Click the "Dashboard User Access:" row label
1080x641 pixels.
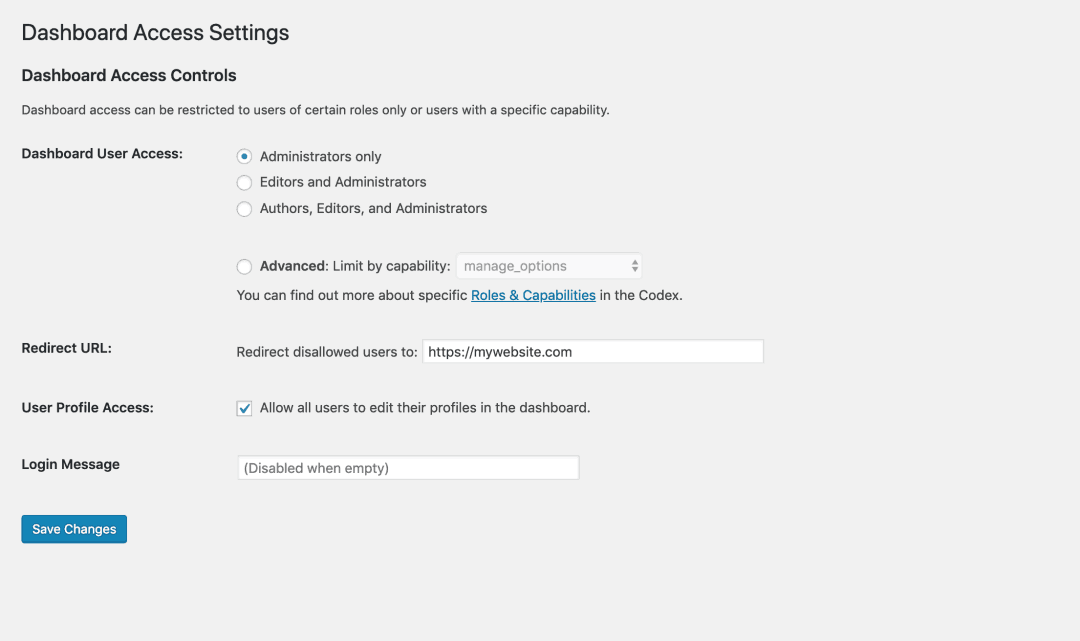tap(102, 154)
